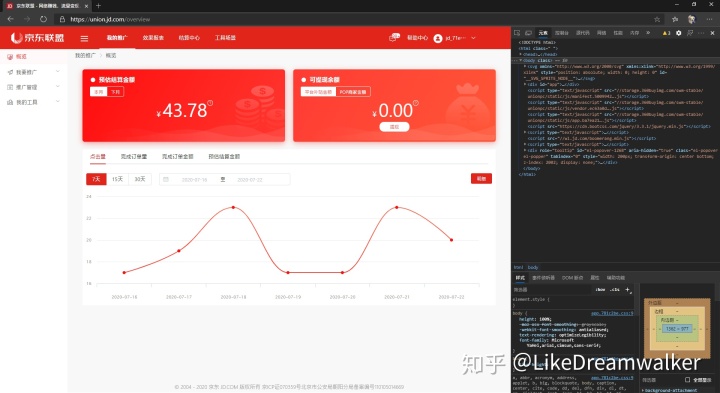Select the 15天 range option
720x393 pixels.
coord(118,179)
